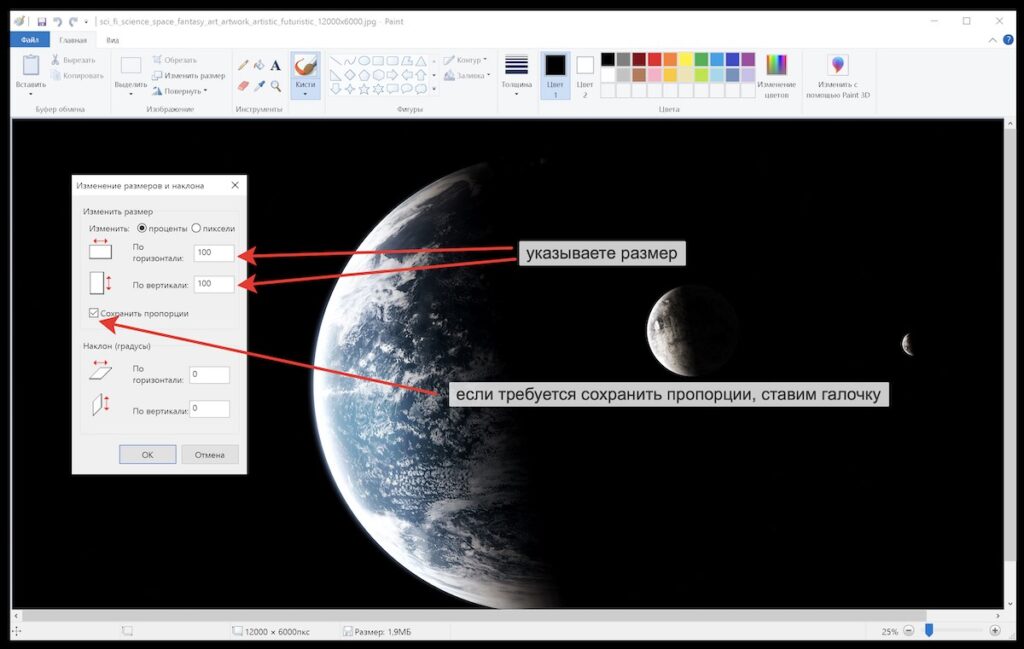
Task: Select Цвет 1 as active color
Action: (555, 76)
